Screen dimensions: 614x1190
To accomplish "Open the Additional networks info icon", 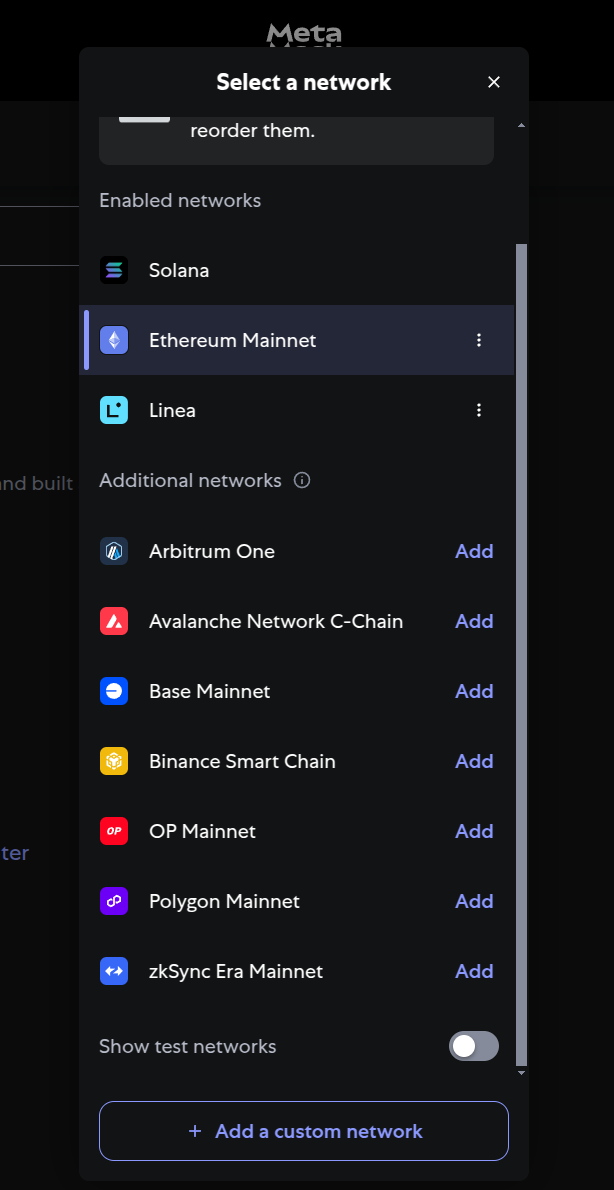I will click(302, 480).
